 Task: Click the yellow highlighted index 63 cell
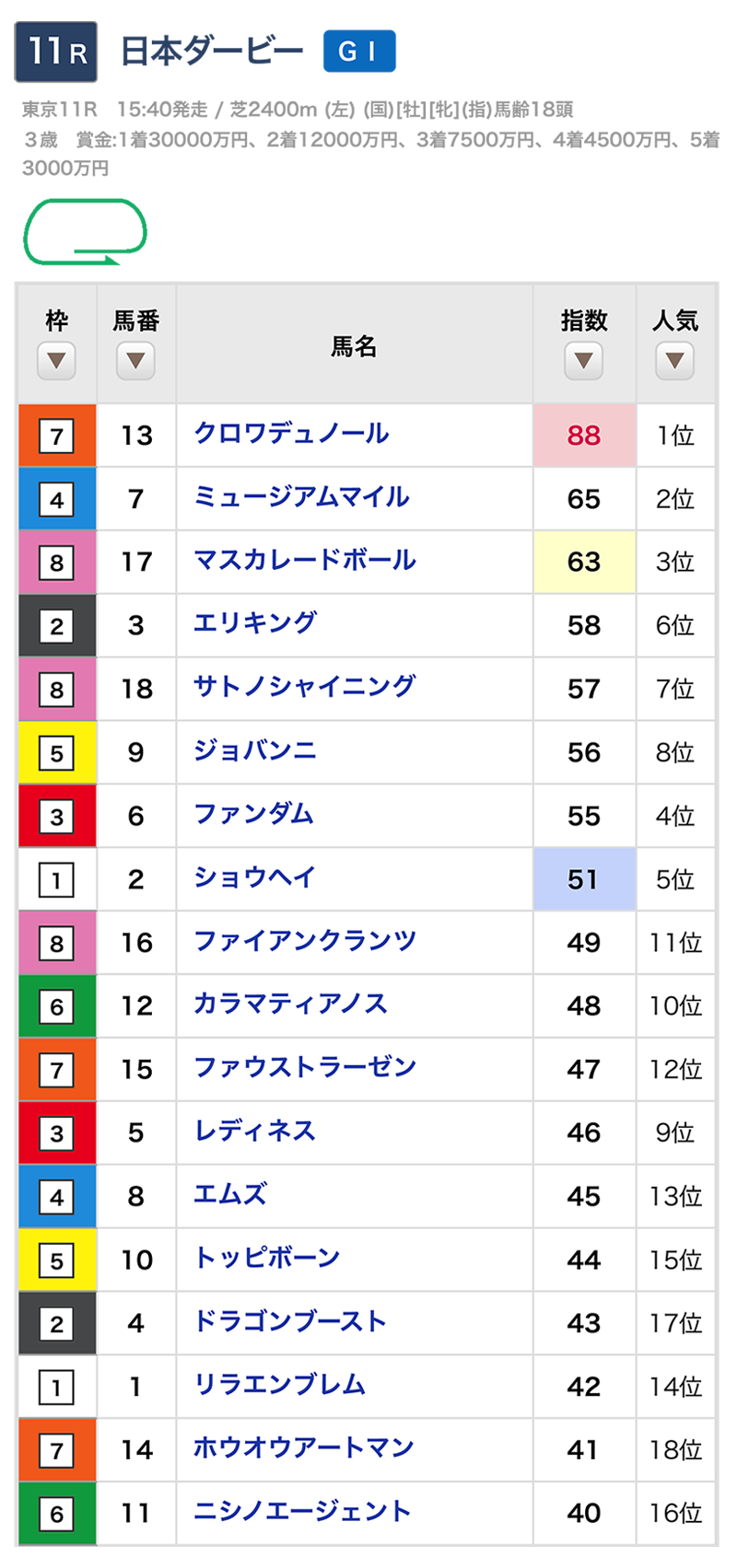click(584, 562)
